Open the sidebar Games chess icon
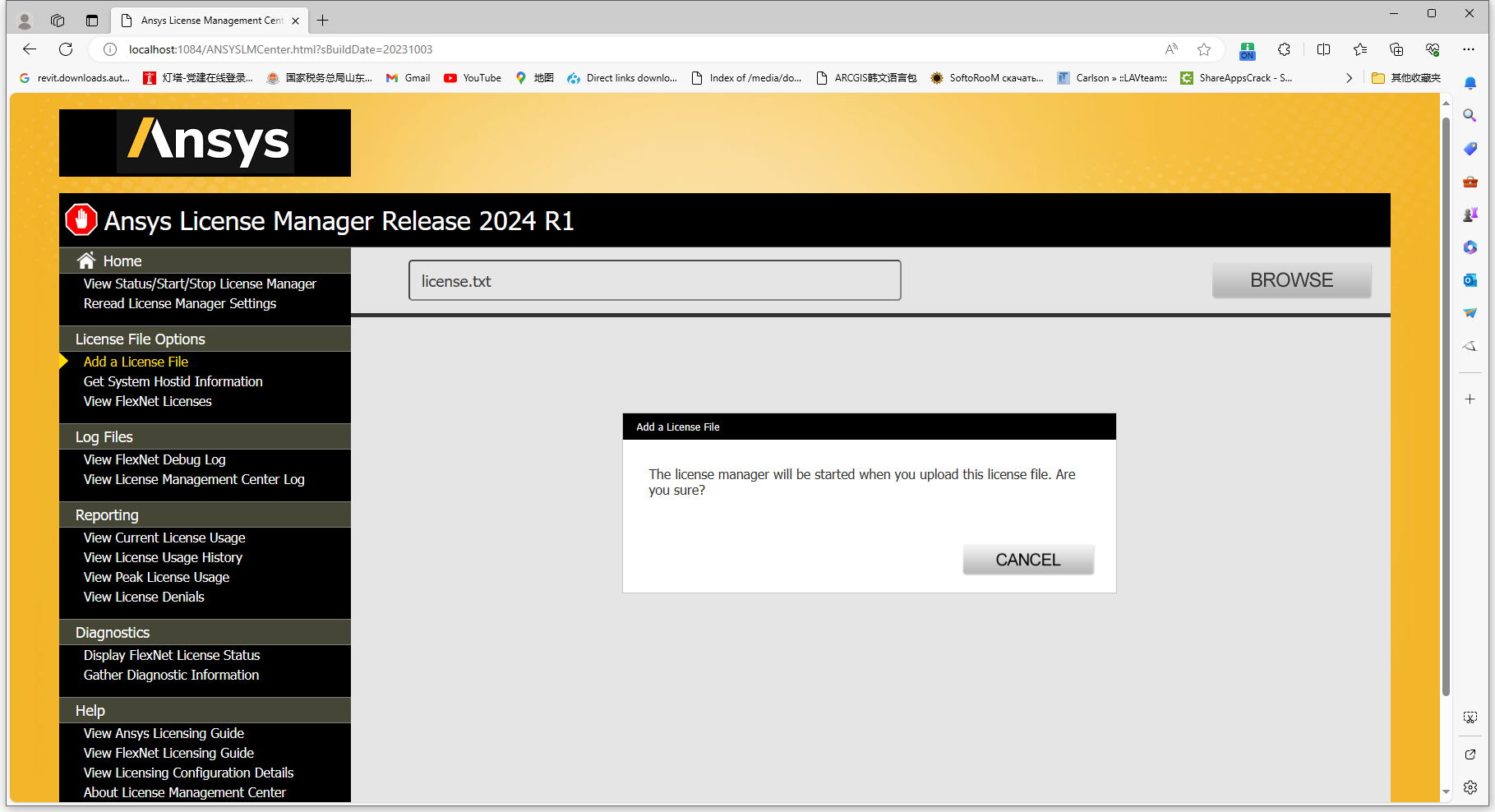The image size is (1495, 812). (1470, 215)
